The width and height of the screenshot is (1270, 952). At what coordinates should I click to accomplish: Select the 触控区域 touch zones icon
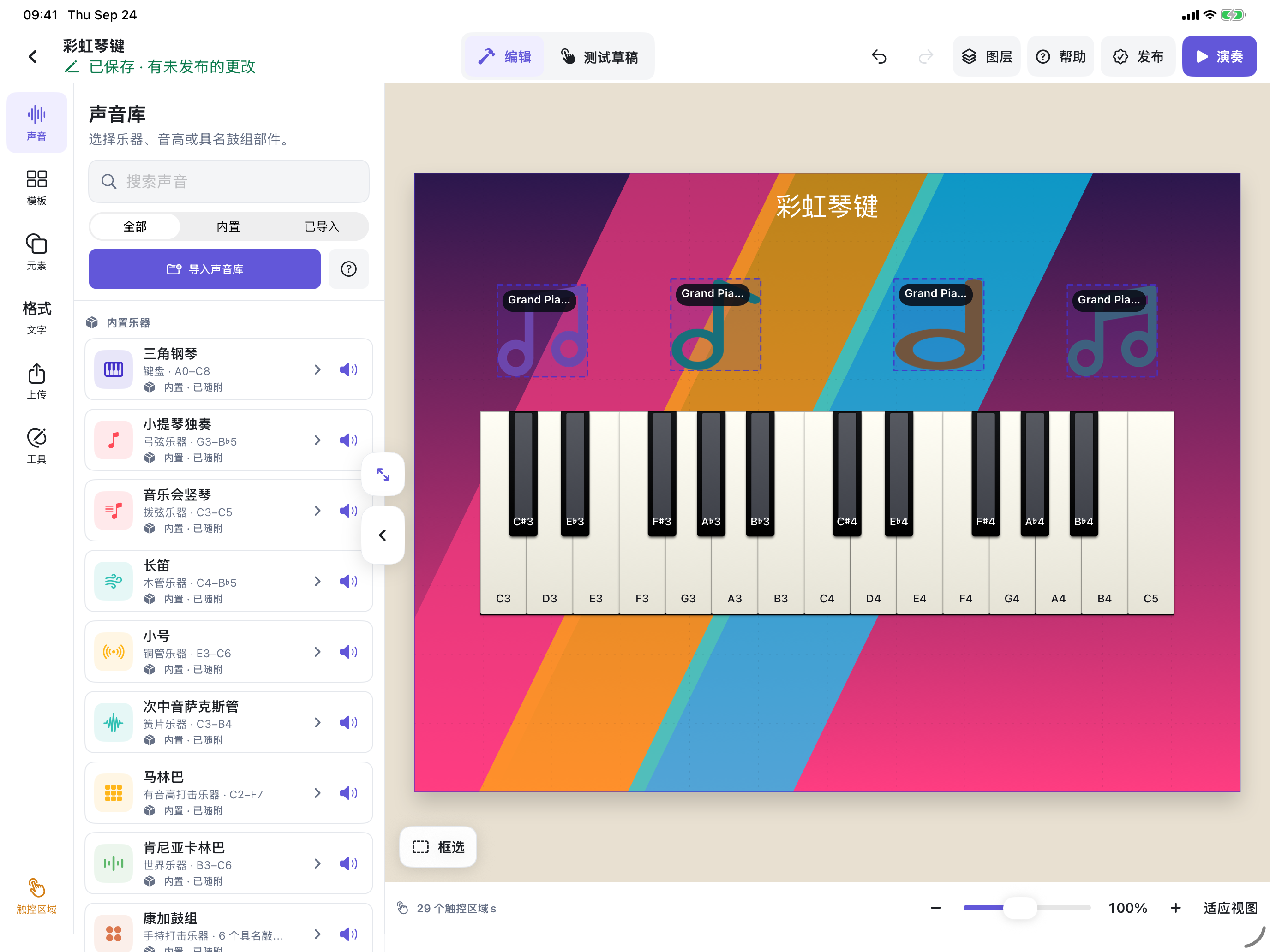[36, 896]
